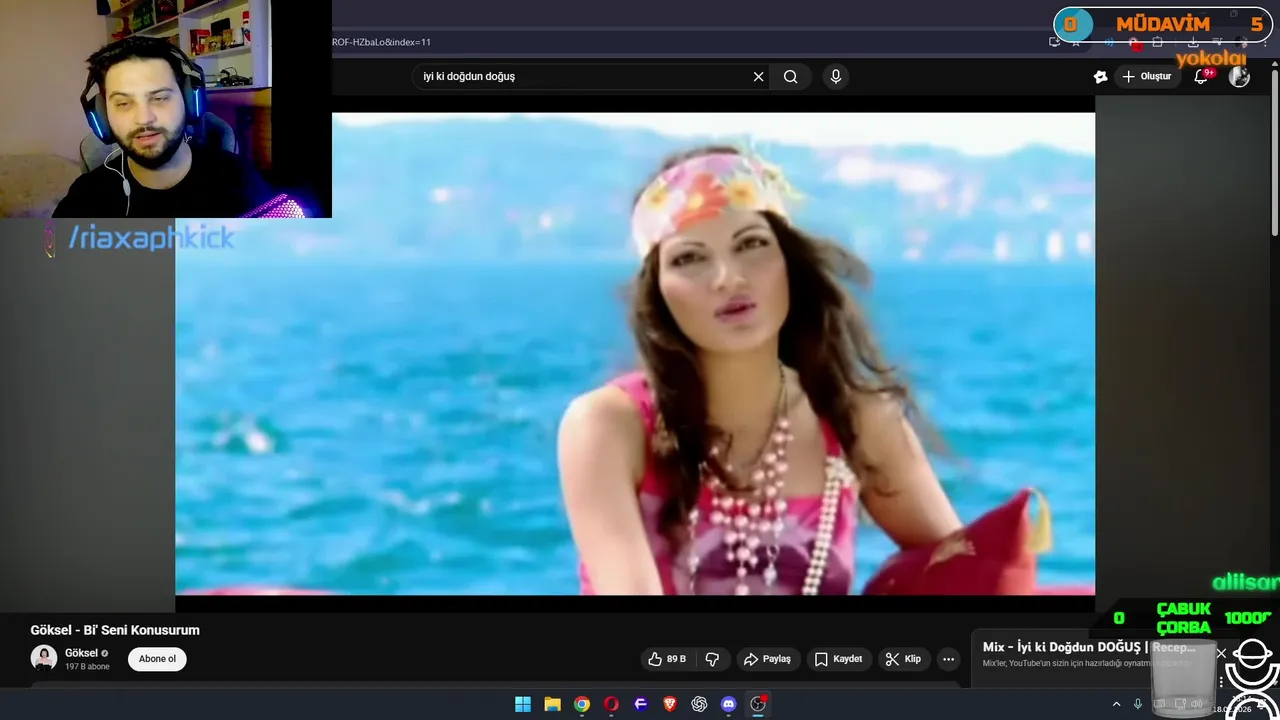Viewport: 1280px width, 720px height.
Task: Start voice search with the microphone icon
Action: coord(836,77)
